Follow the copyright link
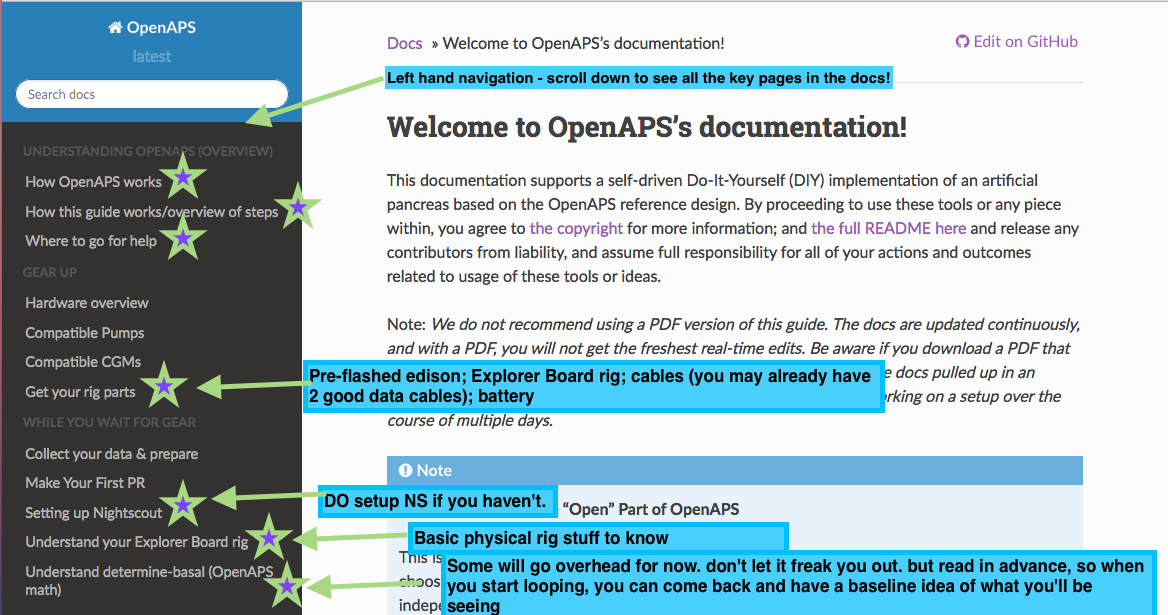The width and height of the screenshot is (1168, 615). (x=576, y=229)
